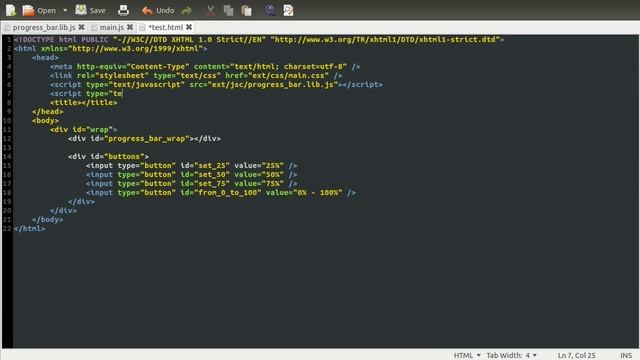Select the *test.html tab
640x360 pixels.
[166, 27]
